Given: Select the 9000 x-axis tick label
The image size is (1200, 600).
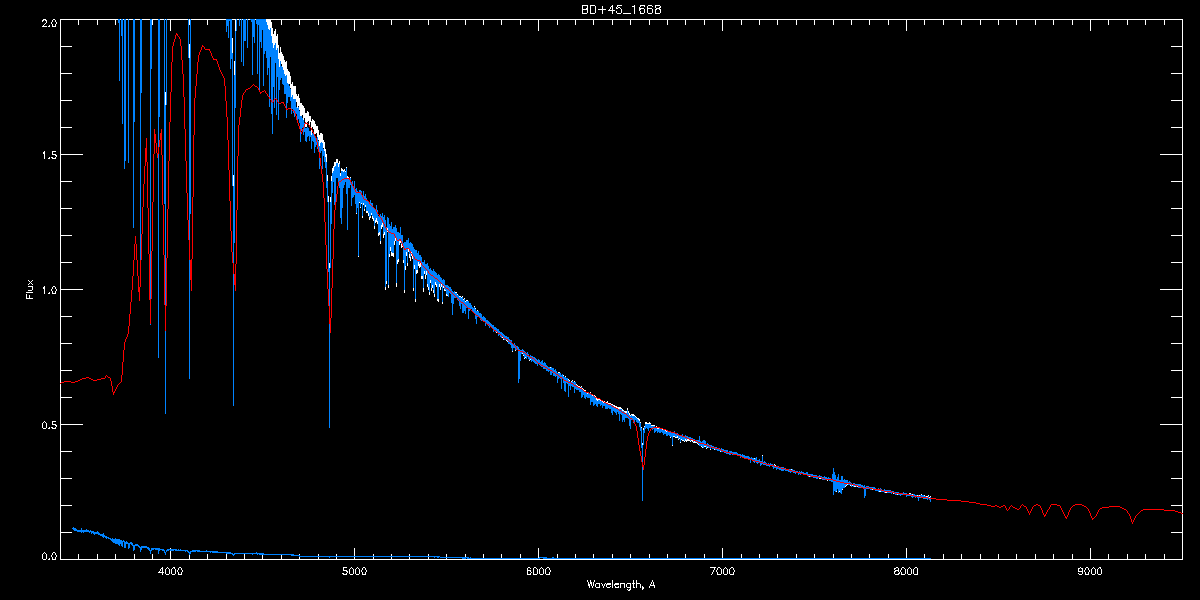Looking at the screenshot, I should (x=1090, y=572).
